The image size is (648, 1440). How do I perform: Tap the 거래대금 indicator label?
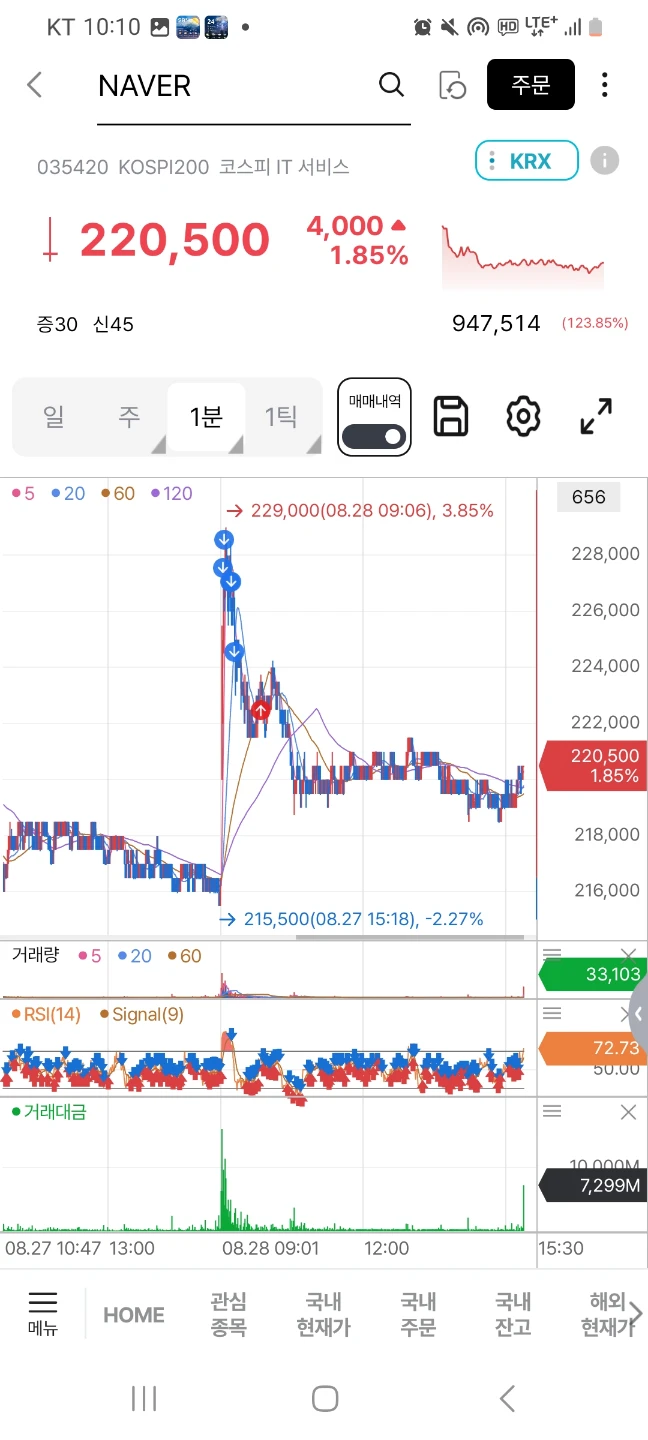[x=48, y=1112]
